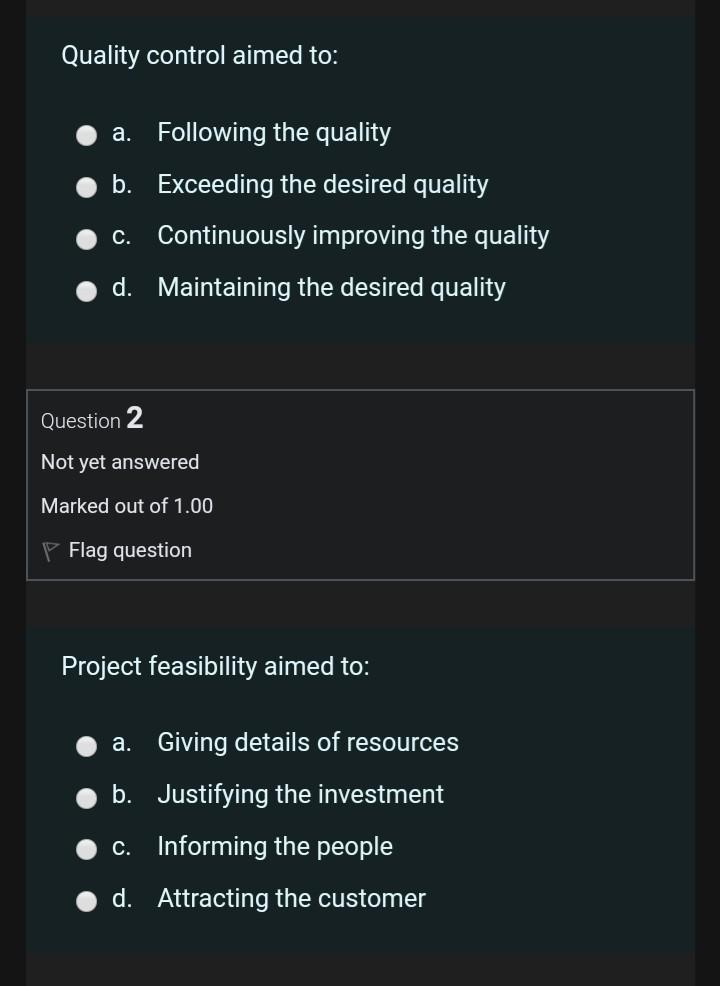720x986 pixels.
Task: Select radio button for 'Following the quality'
Action: 89,135
